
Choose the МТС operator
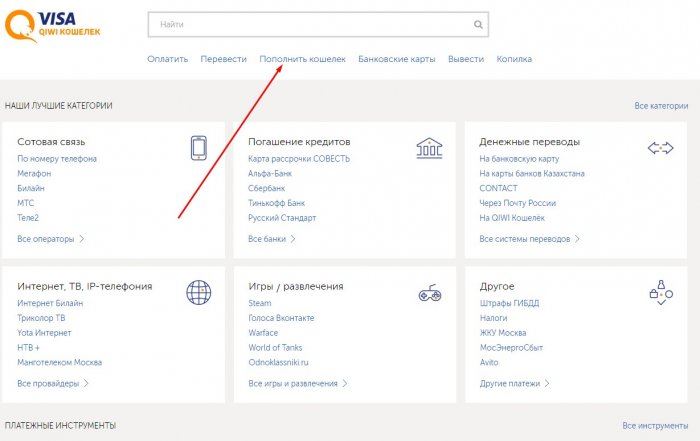click(25, 203)
